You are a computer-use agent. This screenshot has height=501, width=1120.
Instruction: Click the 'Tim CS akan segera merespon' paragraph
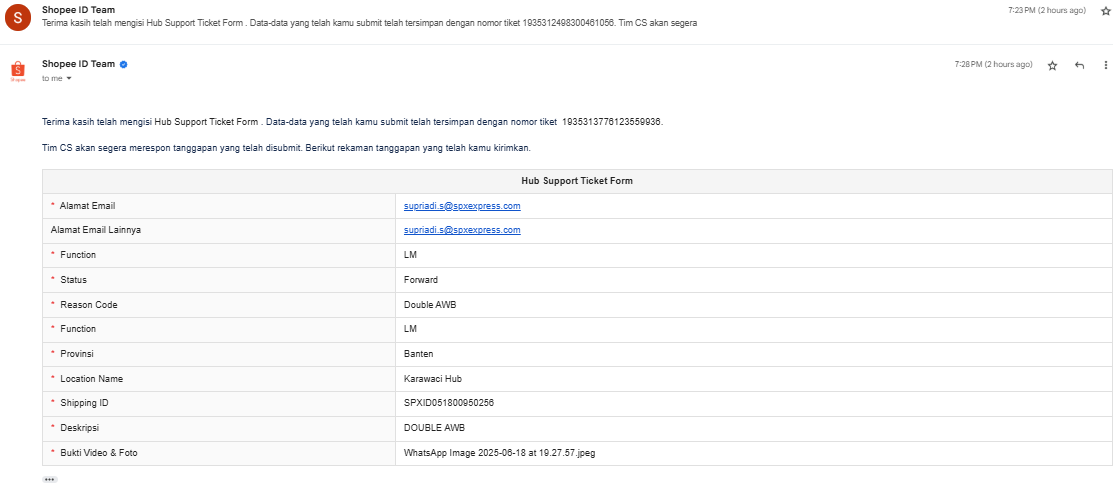click(x=286, y=149)
